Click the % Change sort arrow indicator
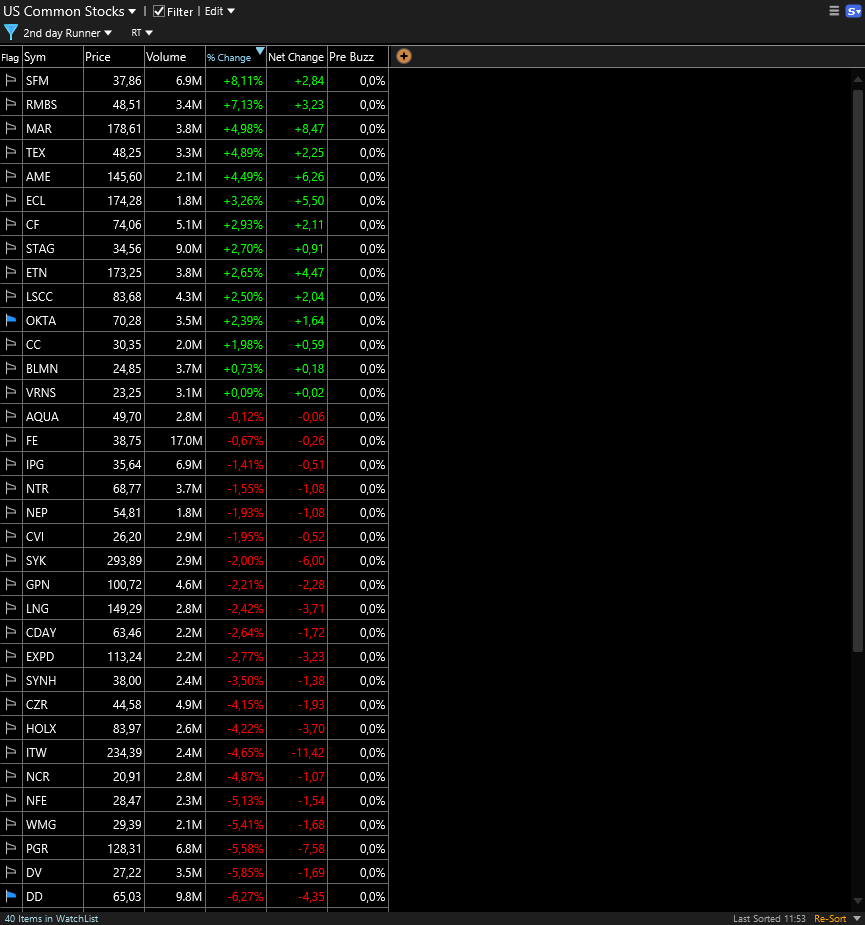865x925 pixels. (260, 51)
